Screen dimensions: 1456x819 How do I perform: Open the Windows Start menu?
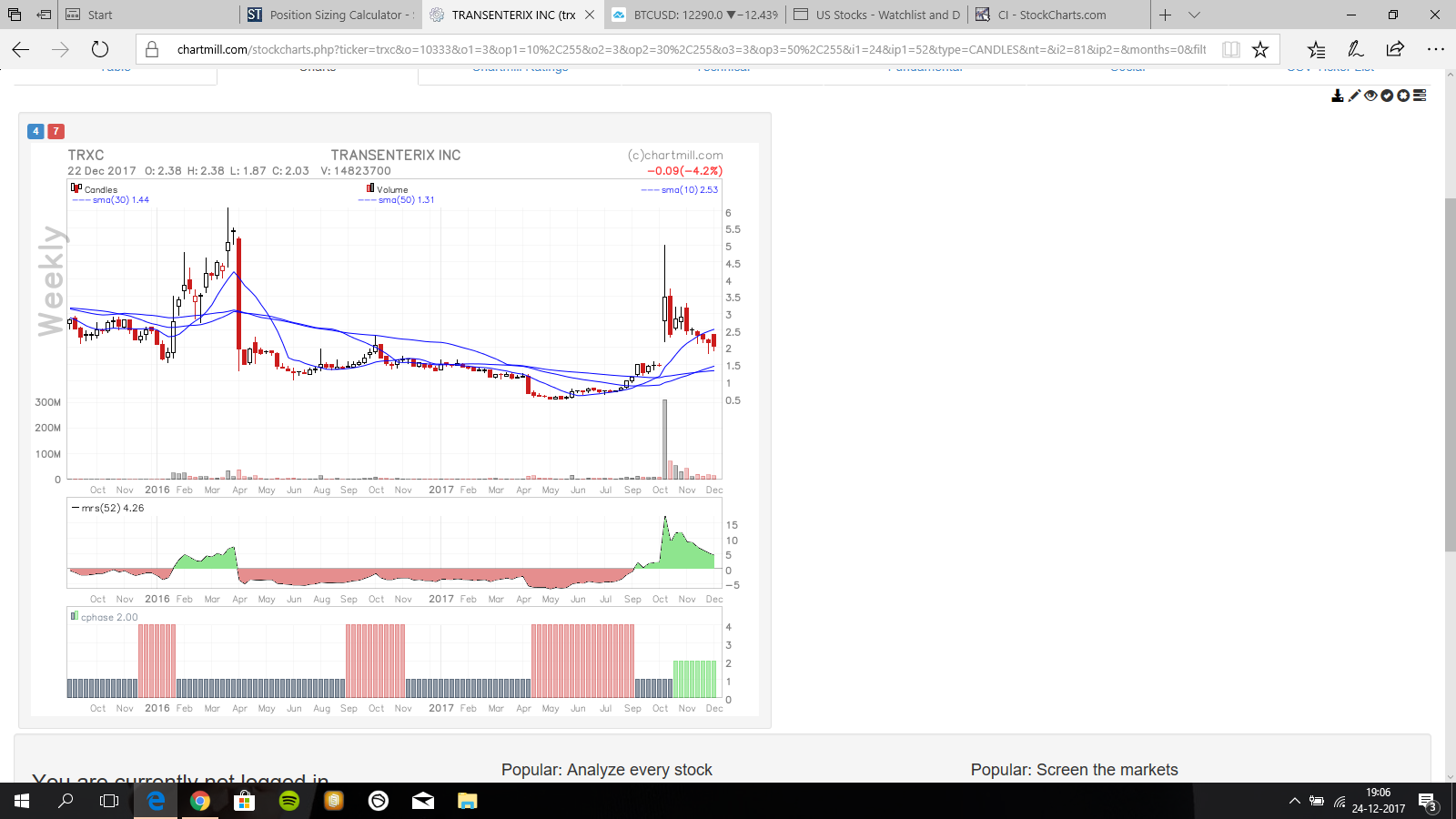(x=22, y=801)
